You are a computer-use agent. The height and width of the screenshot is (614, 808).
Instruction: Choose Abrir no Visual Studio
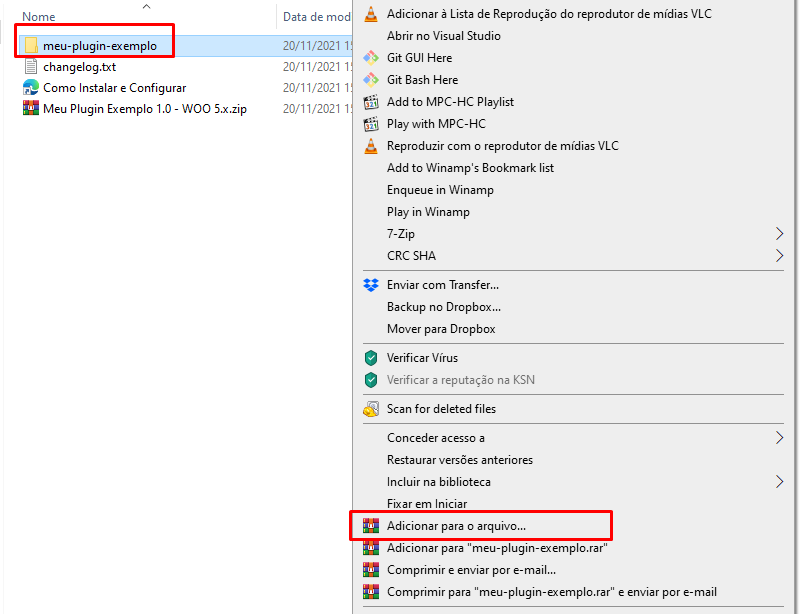tap(443, 36)
